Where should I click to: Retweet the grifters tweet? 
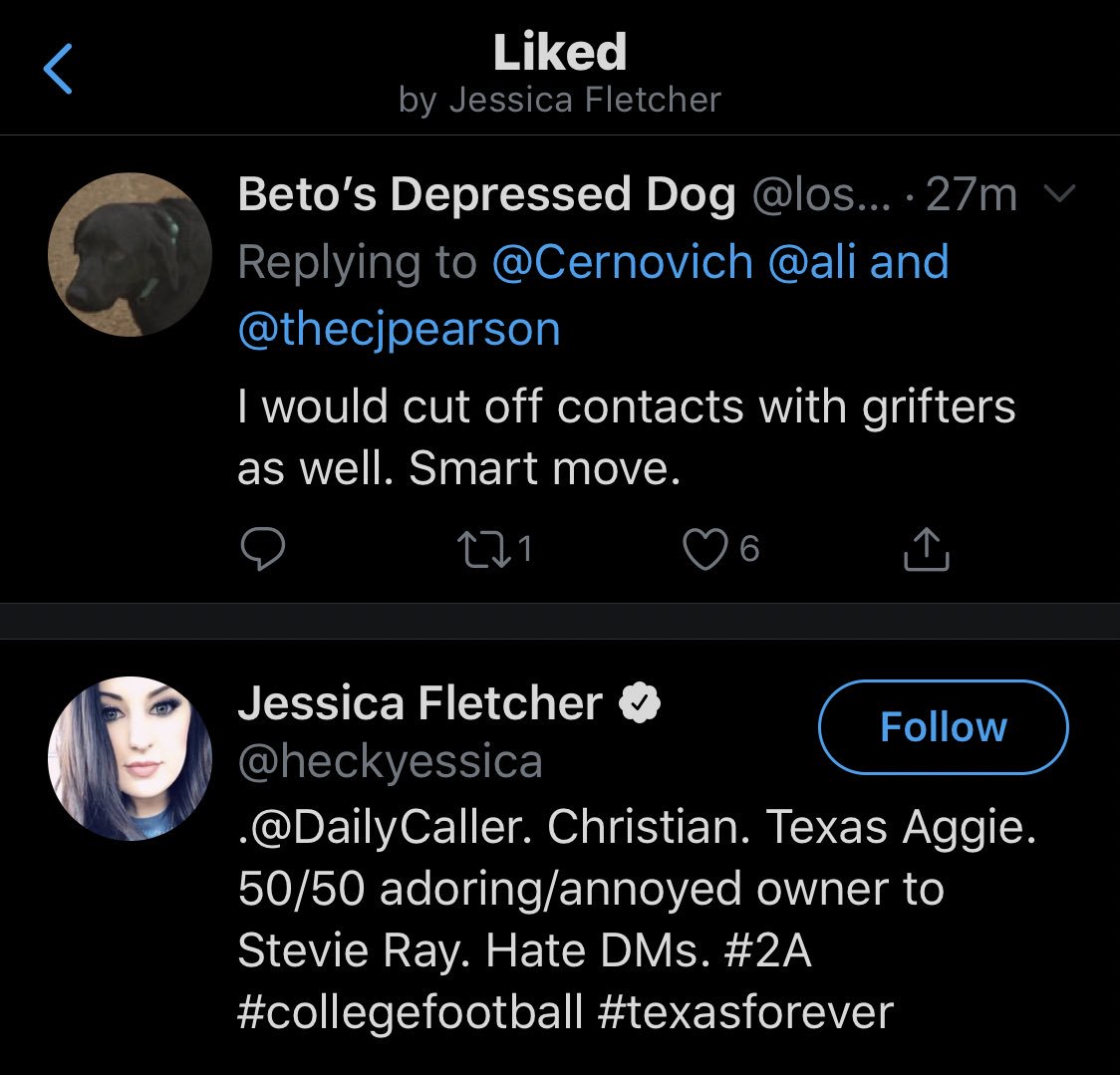(x=483, y=549)
